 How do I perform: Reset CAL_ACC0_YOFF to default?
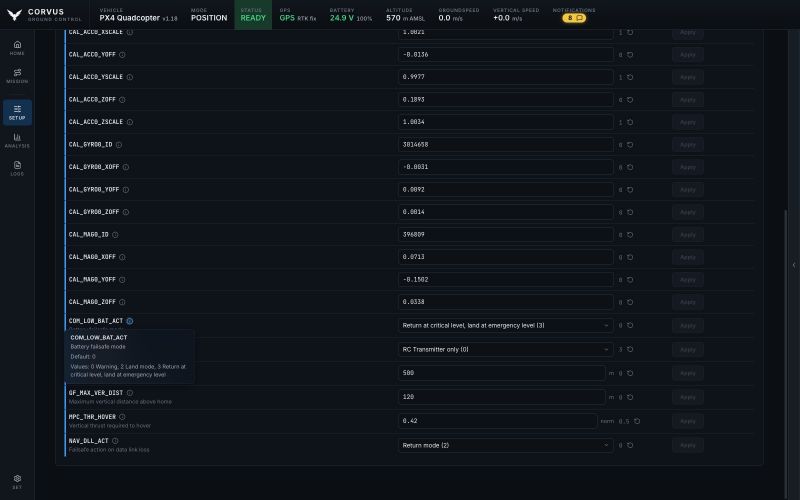click(630, 55)
